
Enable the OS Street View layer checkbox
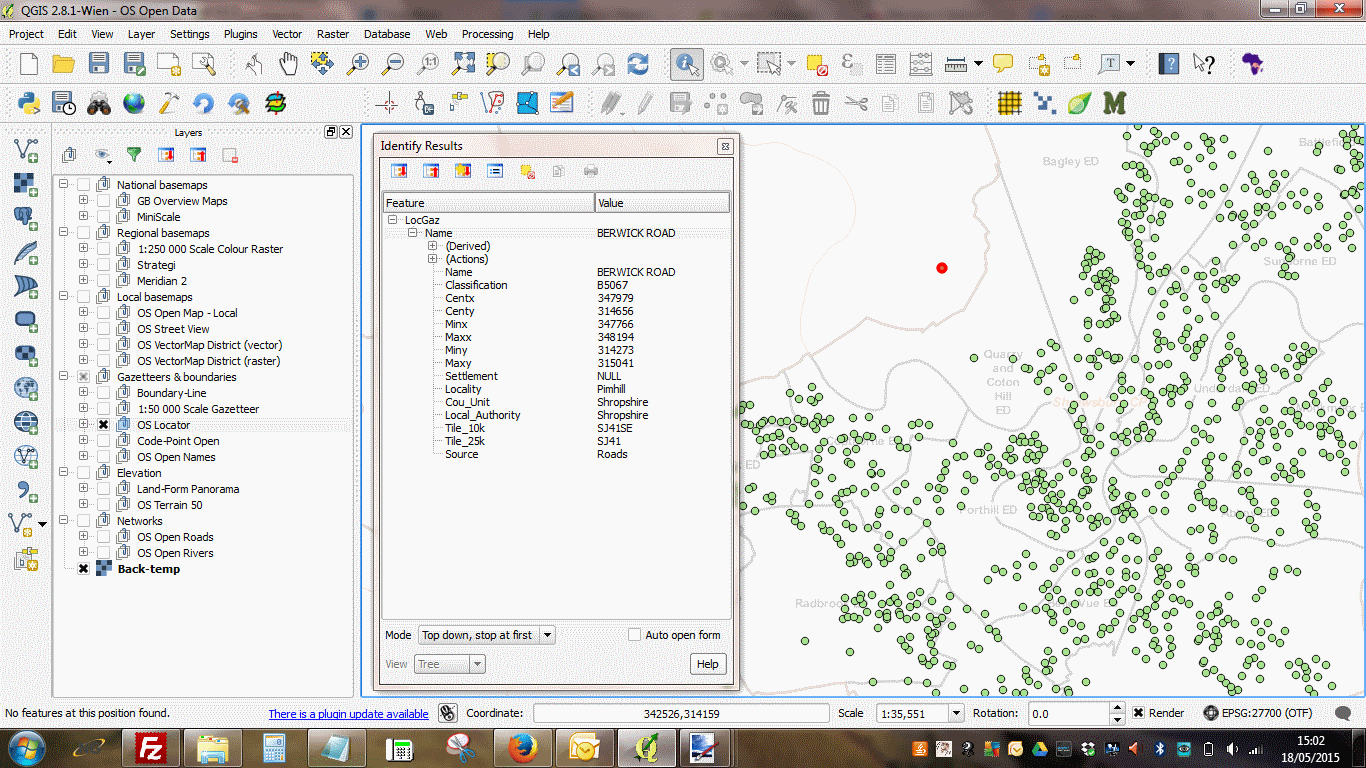103,329
